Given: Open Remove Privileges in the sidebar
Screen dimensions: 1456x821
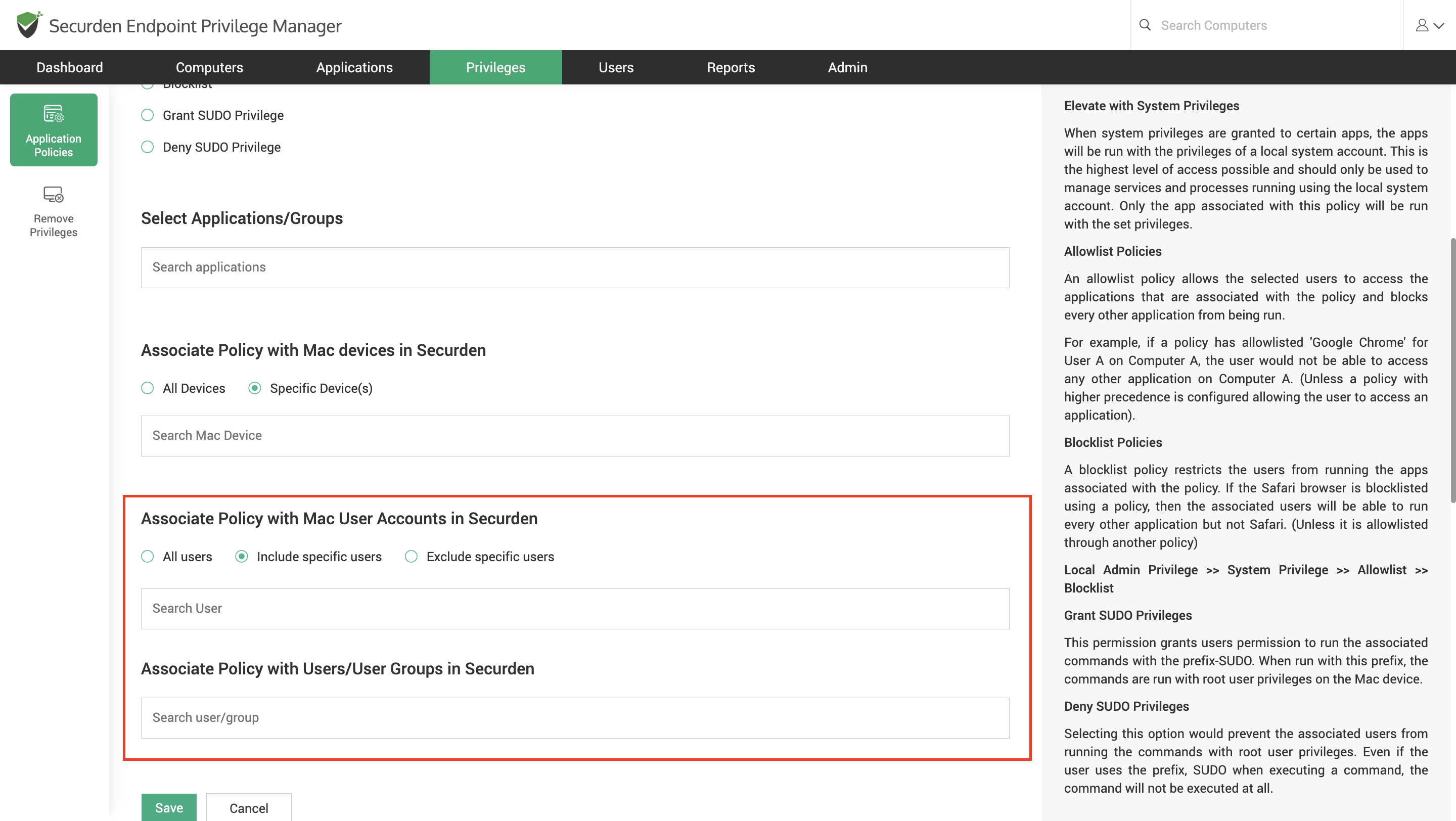Looking at the screenshot, I should [x=54, y=211].
